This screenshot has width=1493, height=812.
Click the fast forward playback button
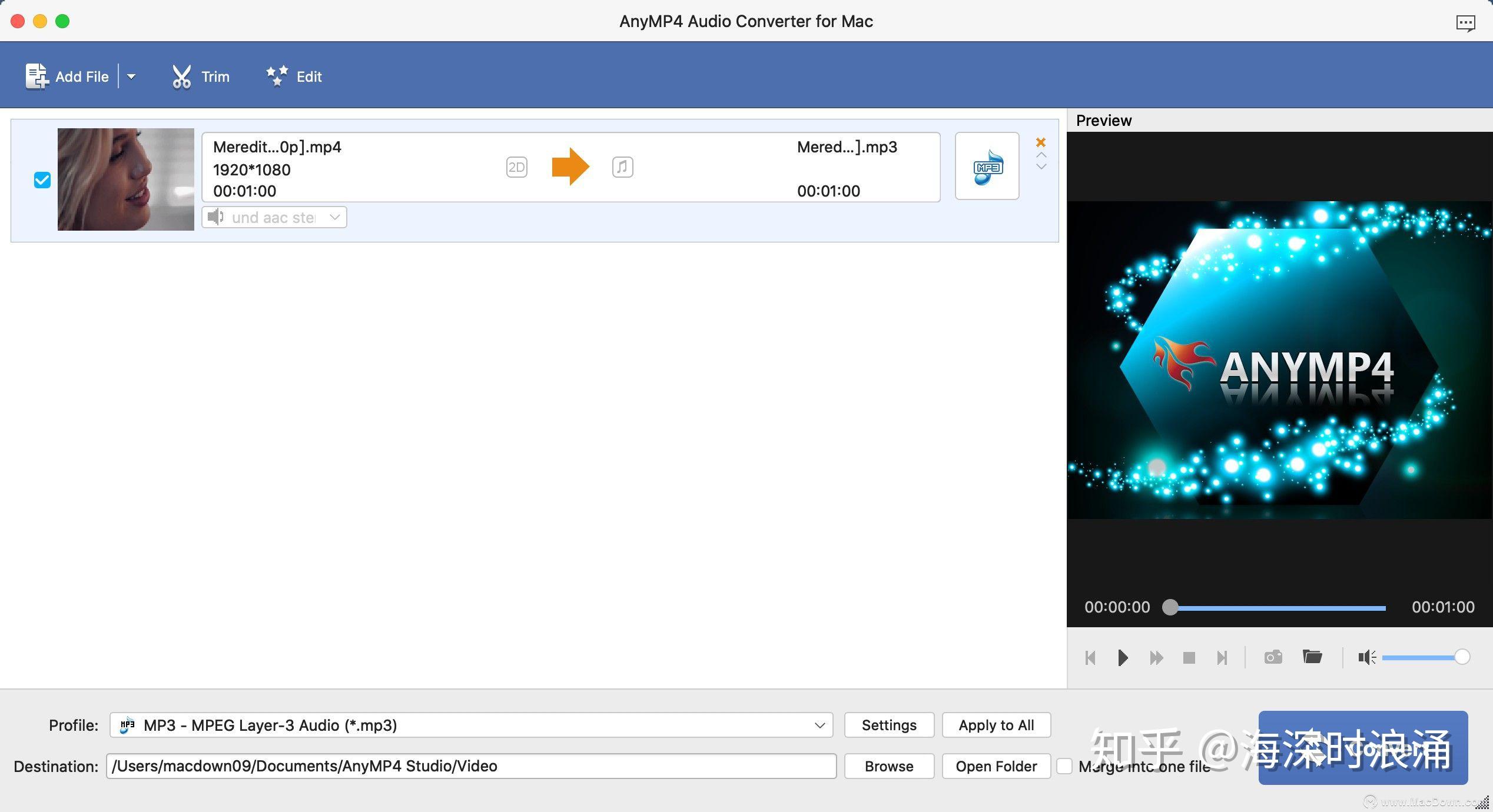click(1156, 657)
